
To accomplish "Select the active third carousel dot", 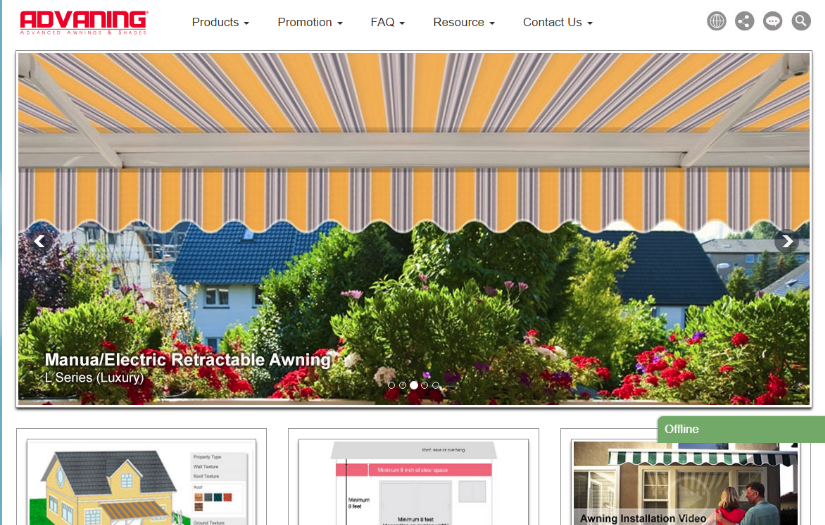I will pyautogui.click(x=414, y=386).
